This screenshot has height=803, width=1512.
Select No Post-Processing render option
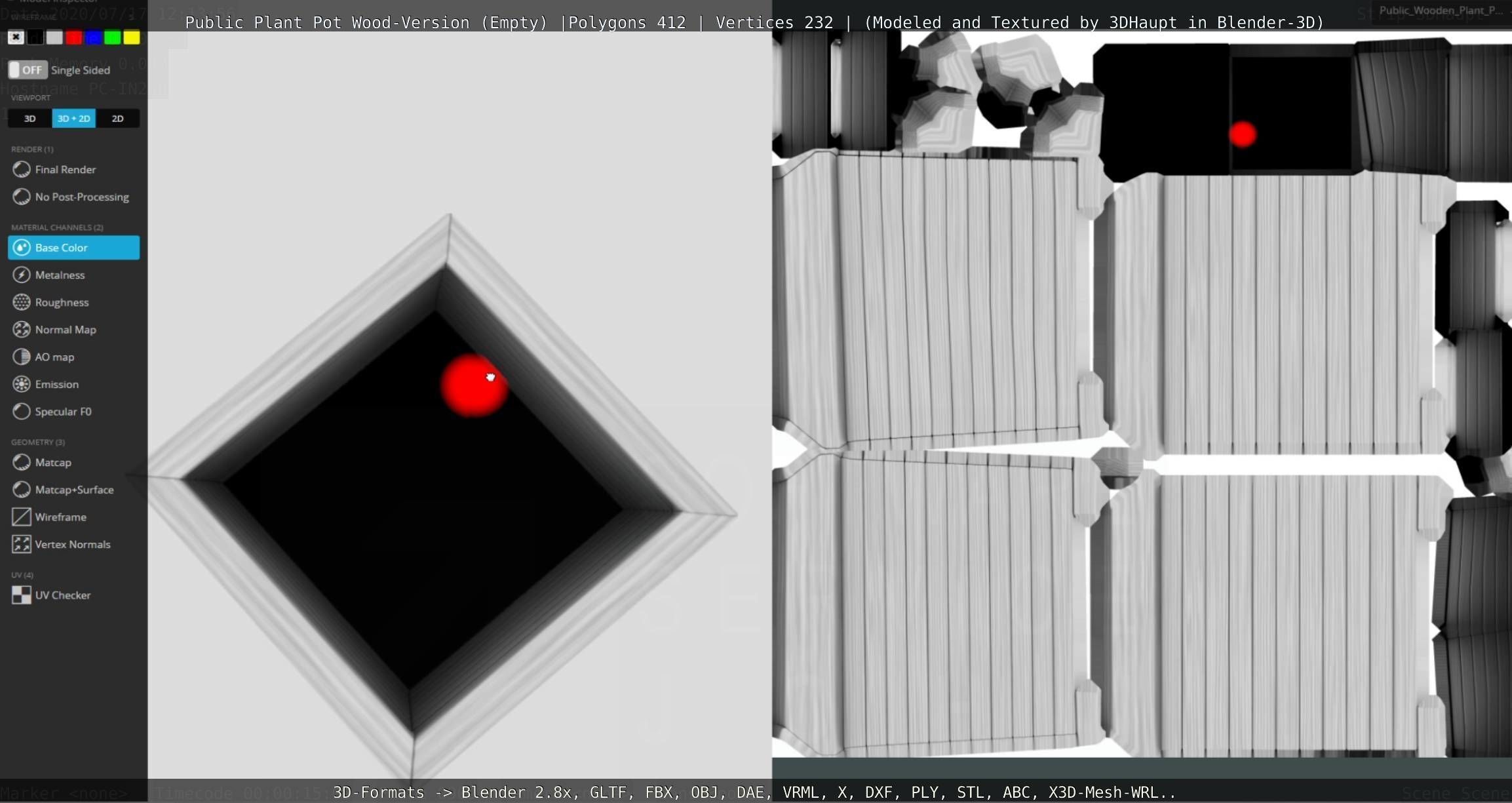coord(81,197)
